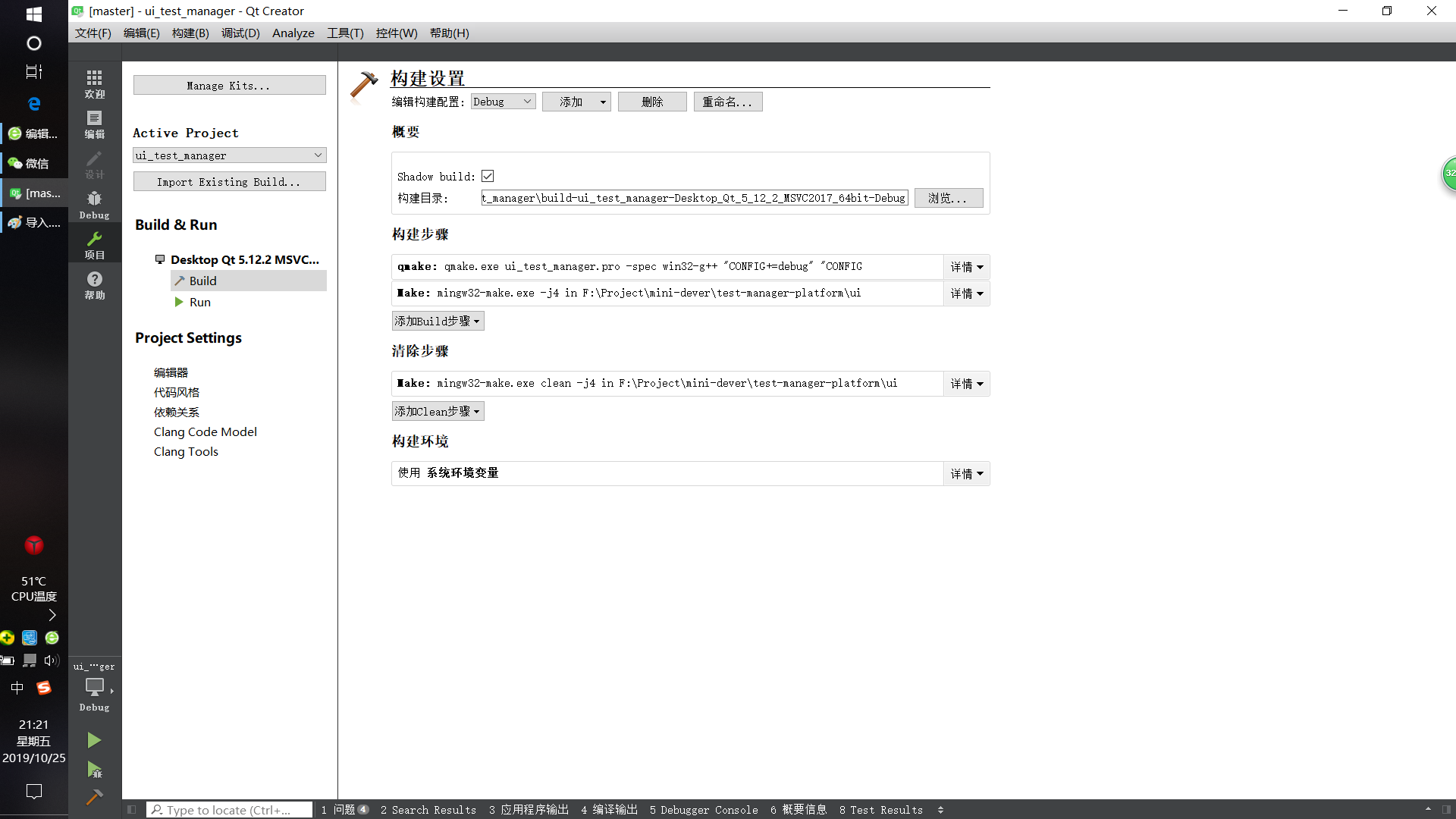
Task: Open the Welcome (欢迎) mode icon
Action: [94, 83]
